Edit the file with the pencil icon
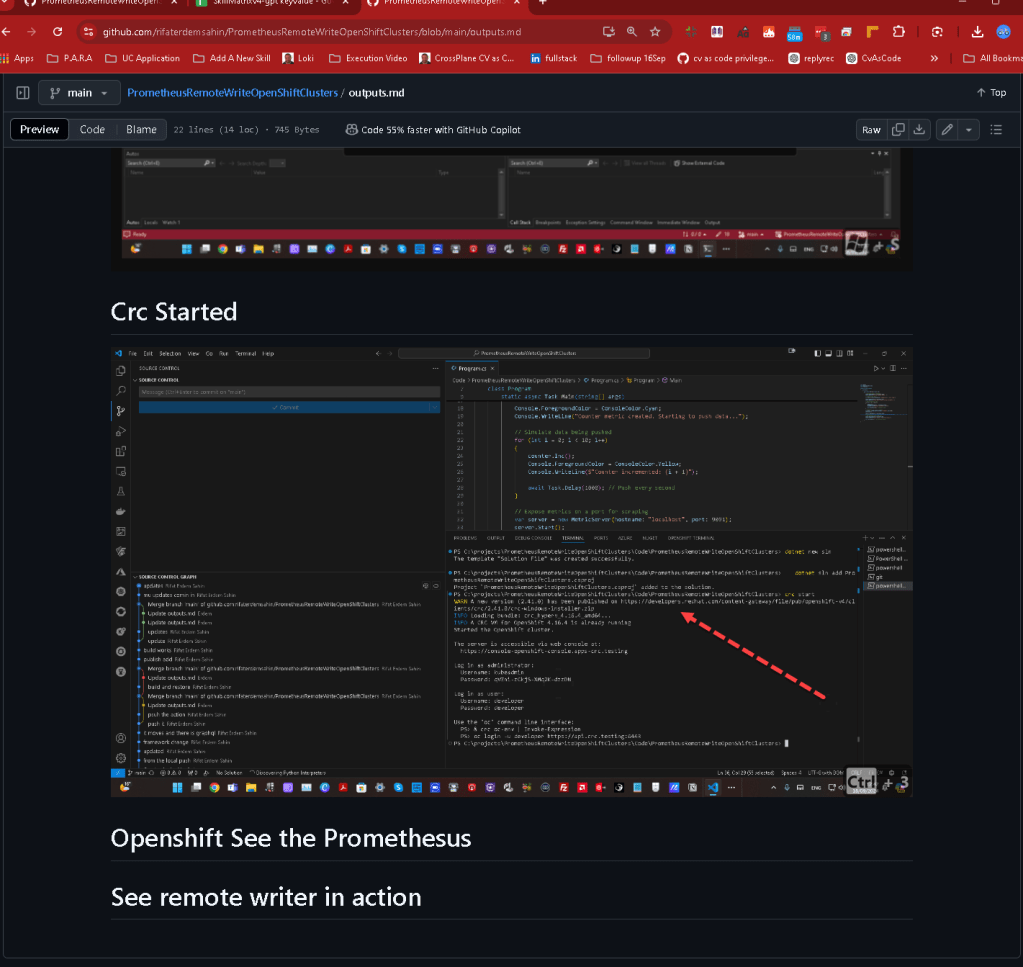 (x=947, y=130)
